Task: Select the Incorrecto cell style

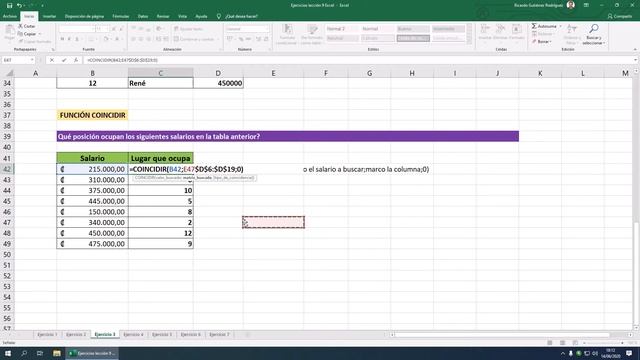Action: click(x=448, y=29)
